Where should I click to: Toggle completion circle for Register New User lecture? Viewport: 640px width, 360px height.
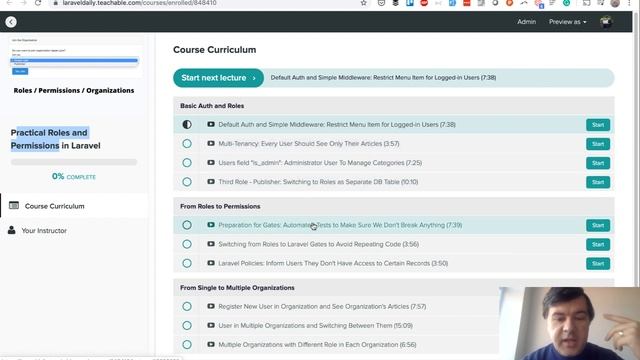(187, 307)
